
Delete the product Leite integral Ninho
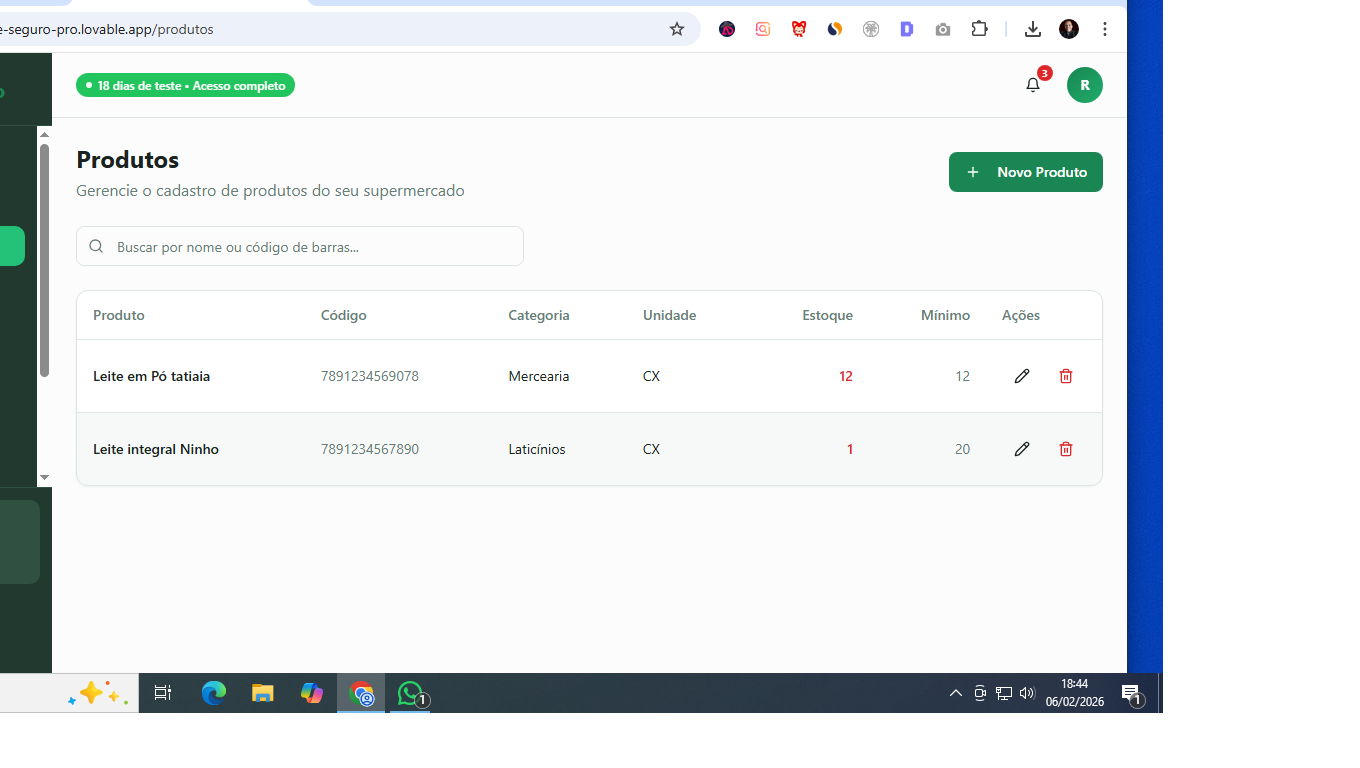[x=1065, y=448]
